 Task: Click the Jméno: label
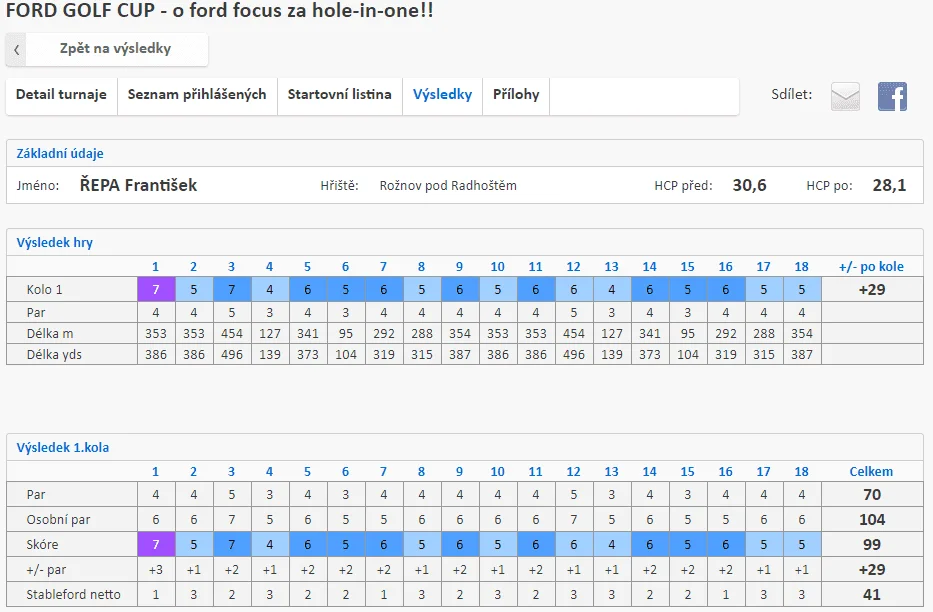click(37, 186)
